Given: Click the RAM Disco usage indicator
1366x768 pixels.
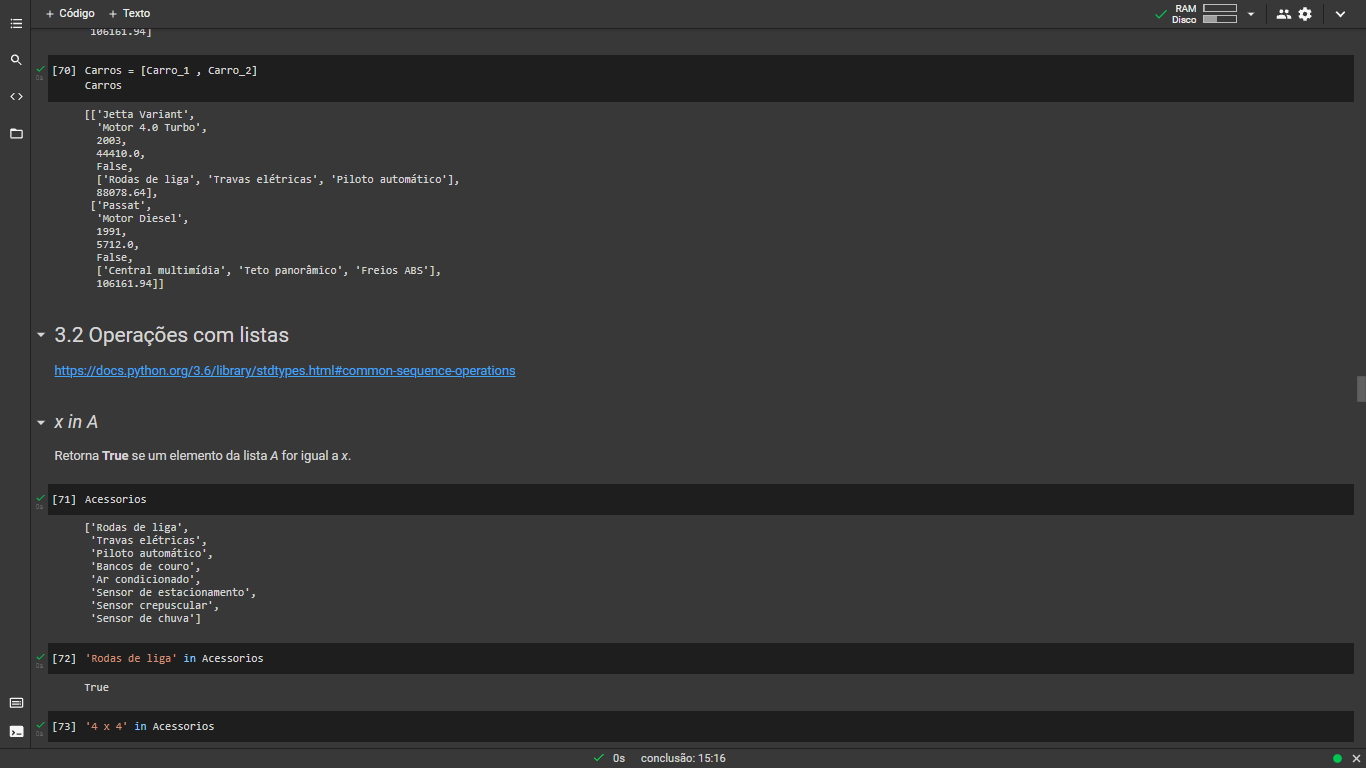Looking at the screenshot, I should [1205, 14].
